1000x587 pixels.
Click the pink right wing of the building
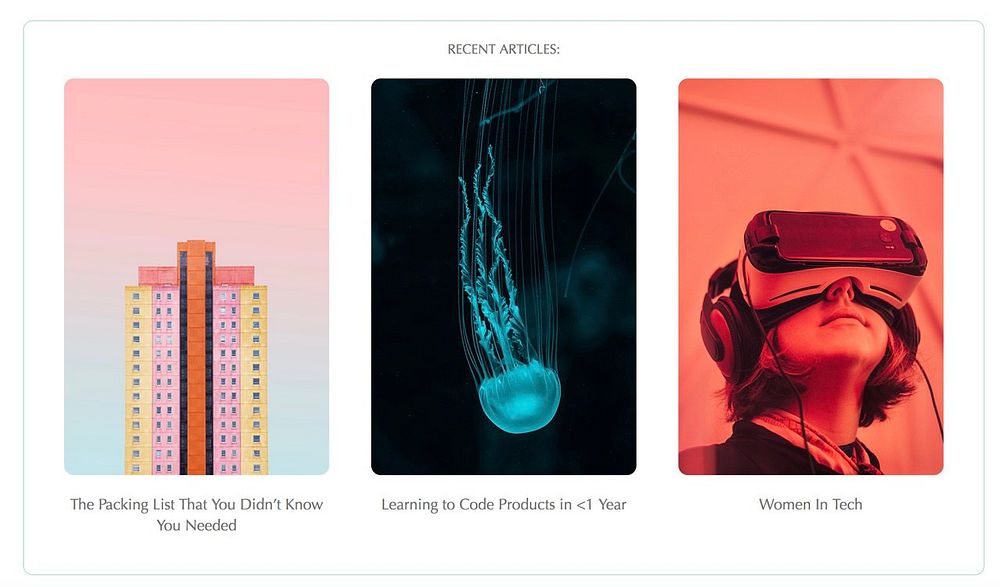point(228,380)
